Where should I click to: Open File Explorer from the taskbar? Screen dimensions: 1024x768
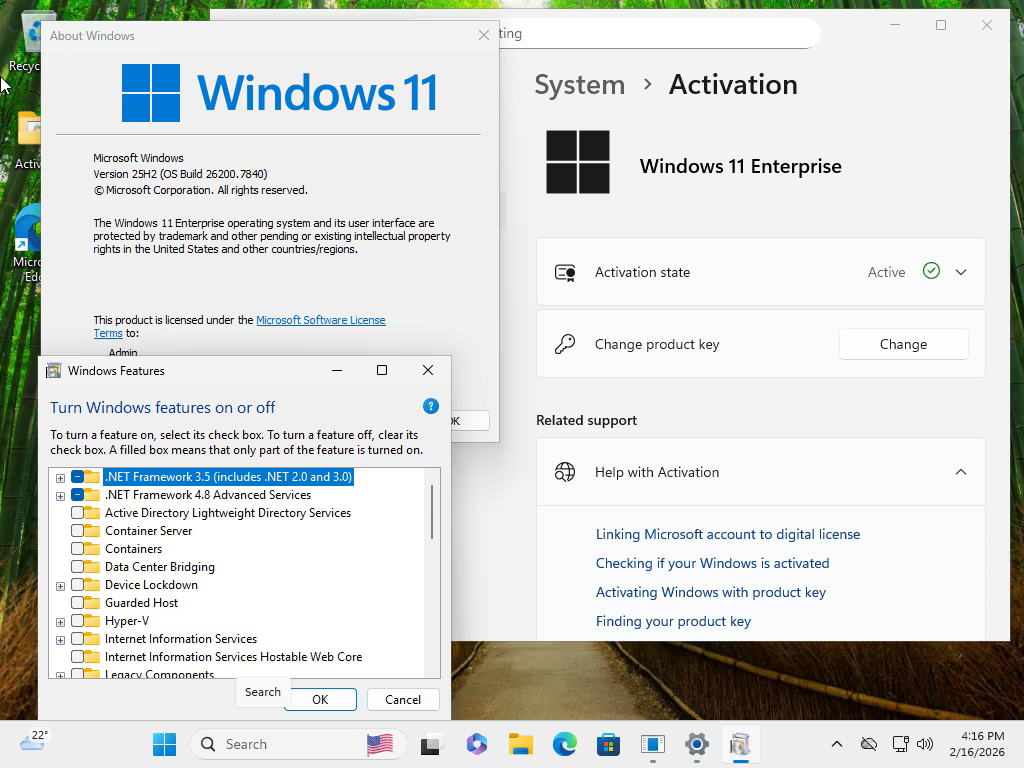(521, 744)
